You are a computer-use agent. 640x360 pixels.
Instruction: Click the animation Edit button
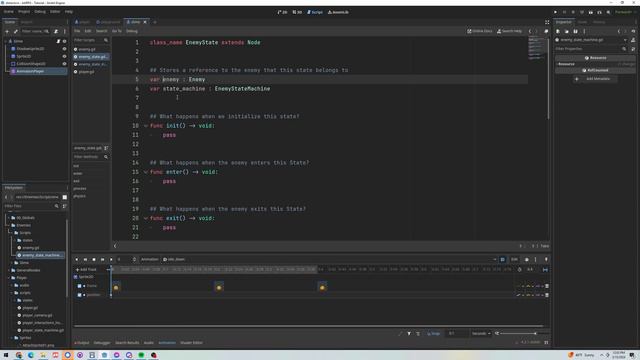[x=514, y=259]
